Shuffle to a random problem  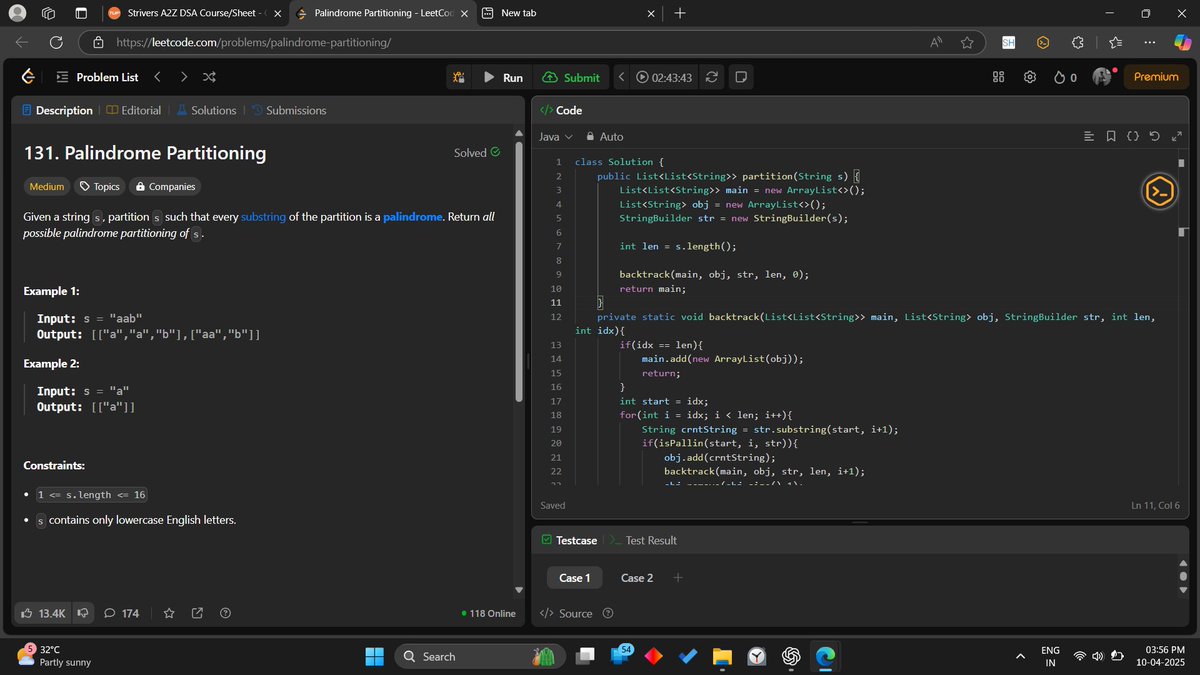209,77
